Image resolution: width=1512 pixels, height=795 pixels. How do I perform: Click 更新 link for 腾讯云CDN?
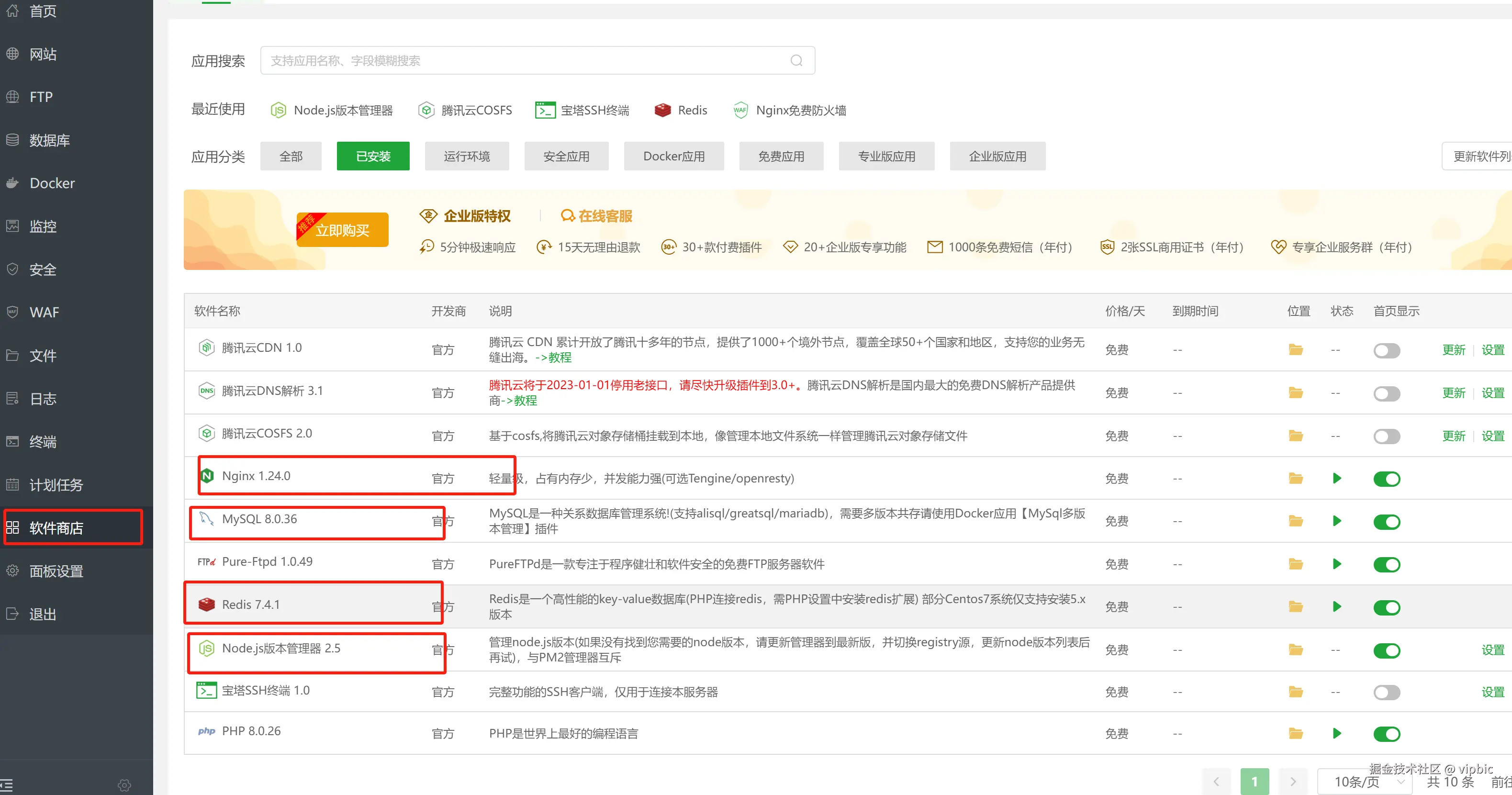click(1454, 350)
